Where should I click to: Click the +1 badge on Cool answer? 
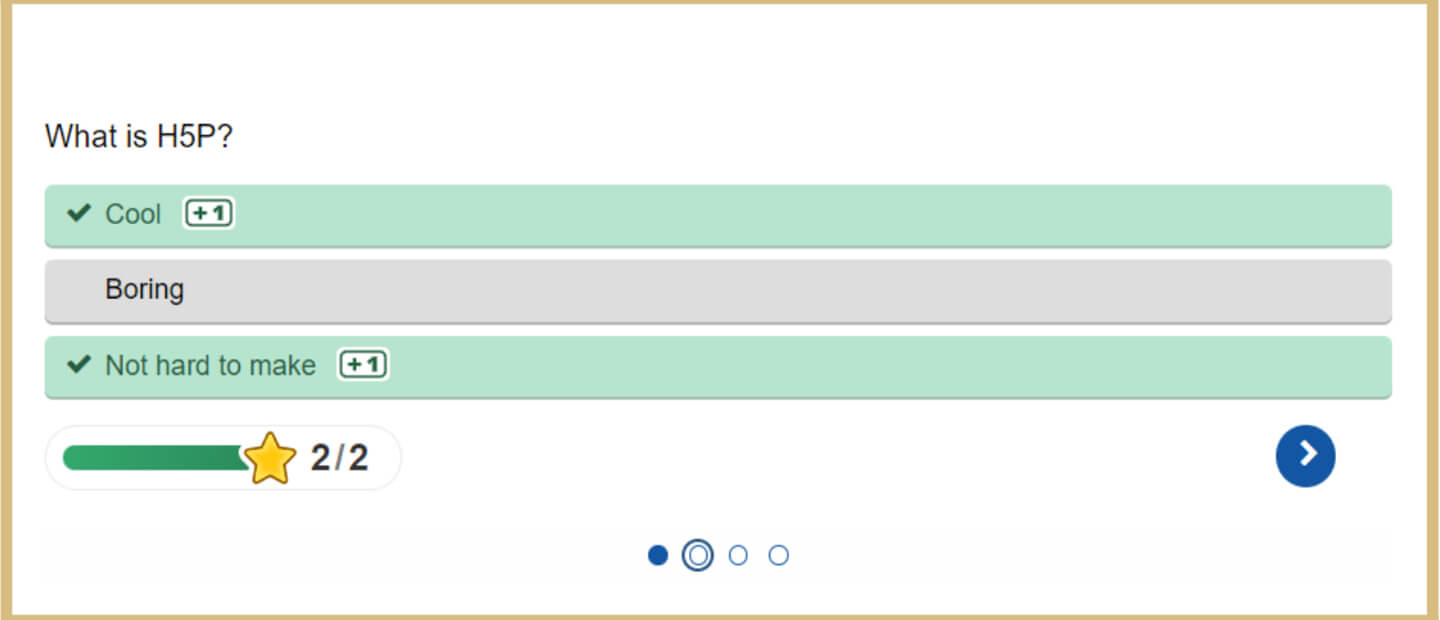(x=208, y=214)
